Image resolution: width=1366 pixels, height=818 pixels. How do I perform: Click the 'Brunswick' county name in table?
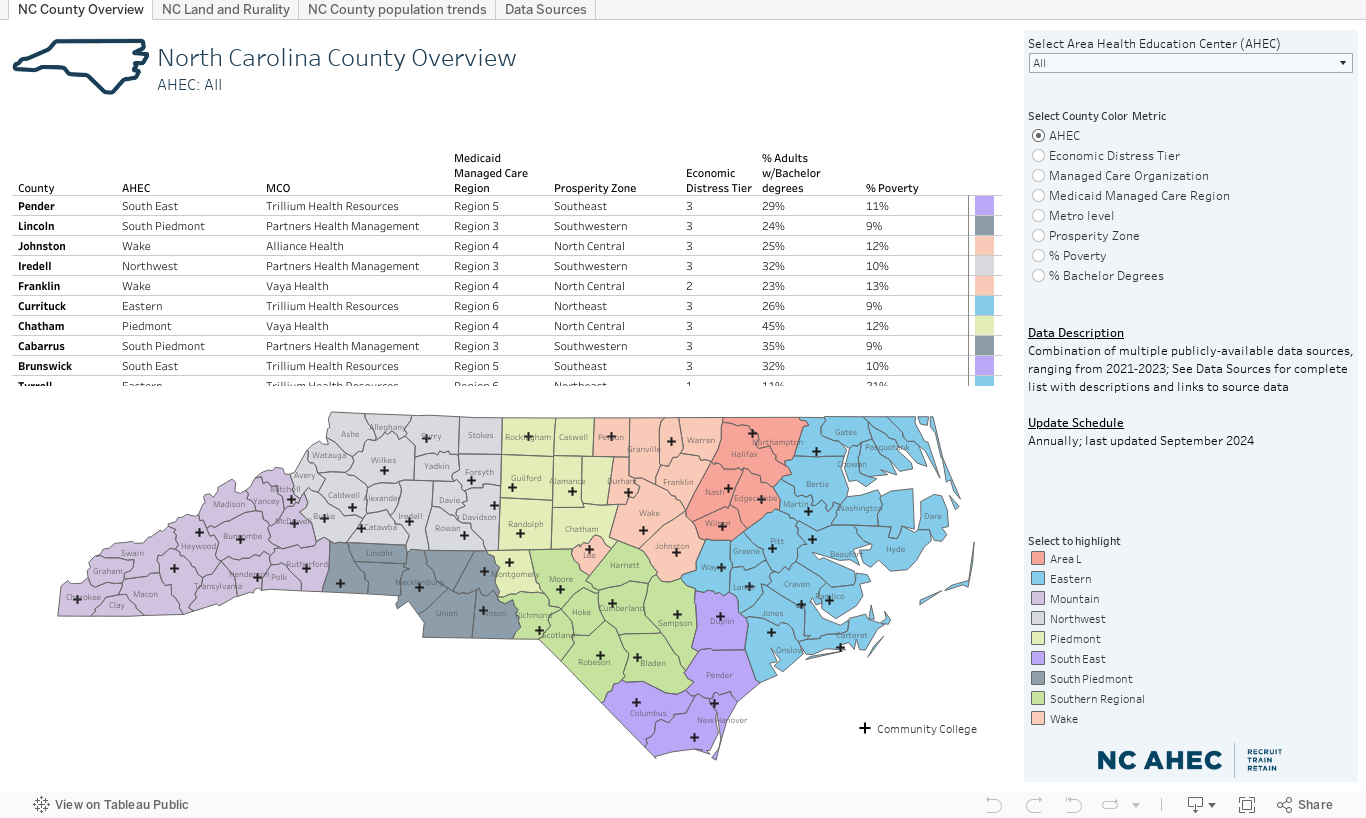[x=45, y=366]
